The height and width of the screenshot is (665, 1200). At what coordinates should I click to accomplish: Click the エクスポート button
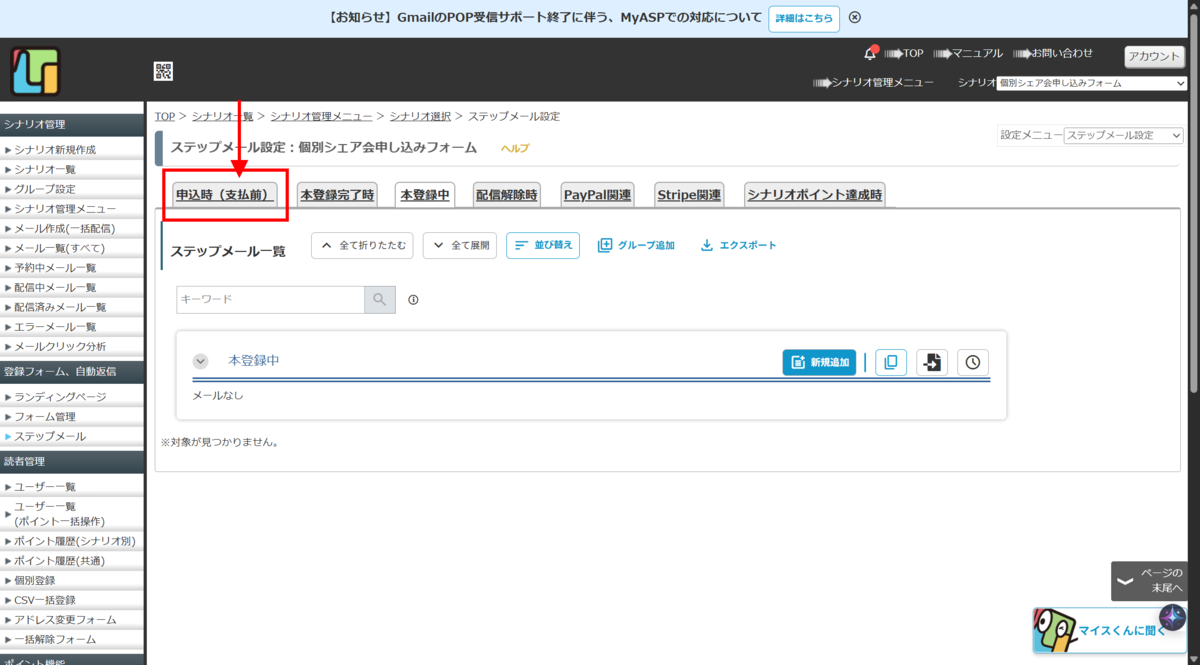click(738, 245)
